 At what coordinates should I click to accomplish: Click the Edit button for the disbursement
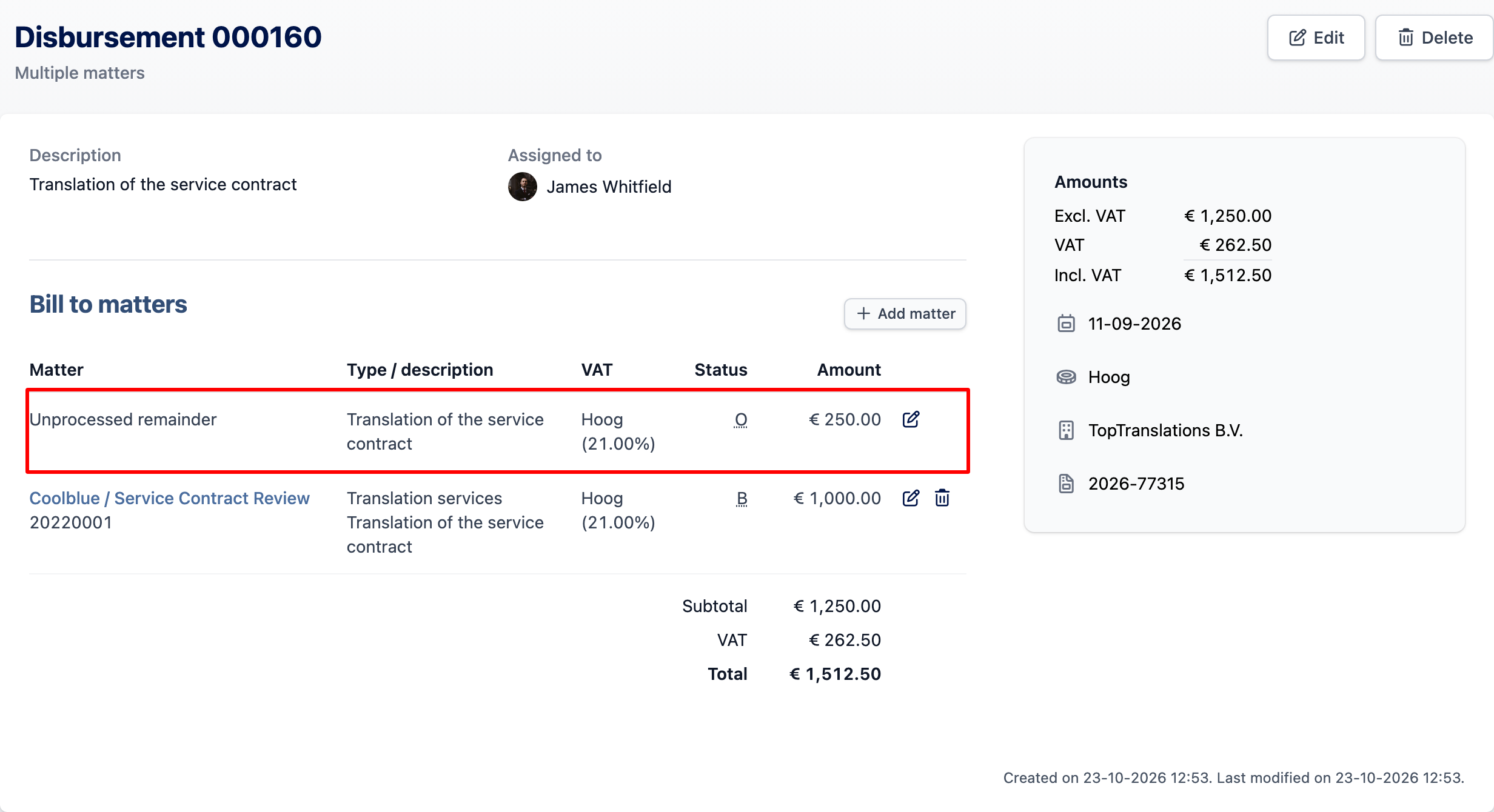(x=1316, y=38)
